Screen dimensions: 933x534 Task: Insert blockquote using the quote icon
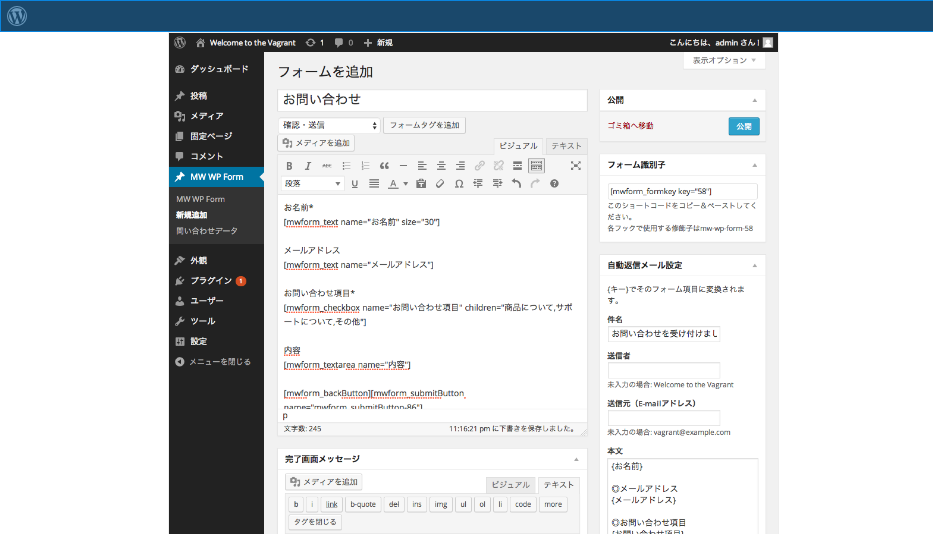pos(384,165)
